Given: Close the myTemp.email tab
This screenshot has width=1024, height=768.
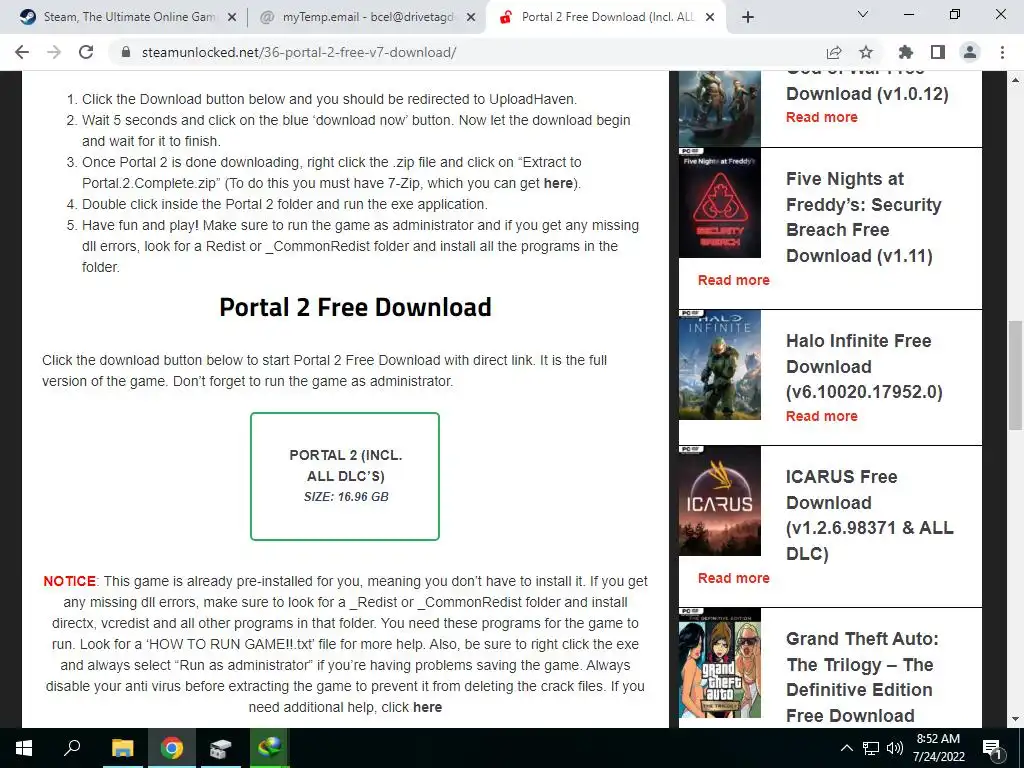Looking at the screenshot, I should 471,18.
